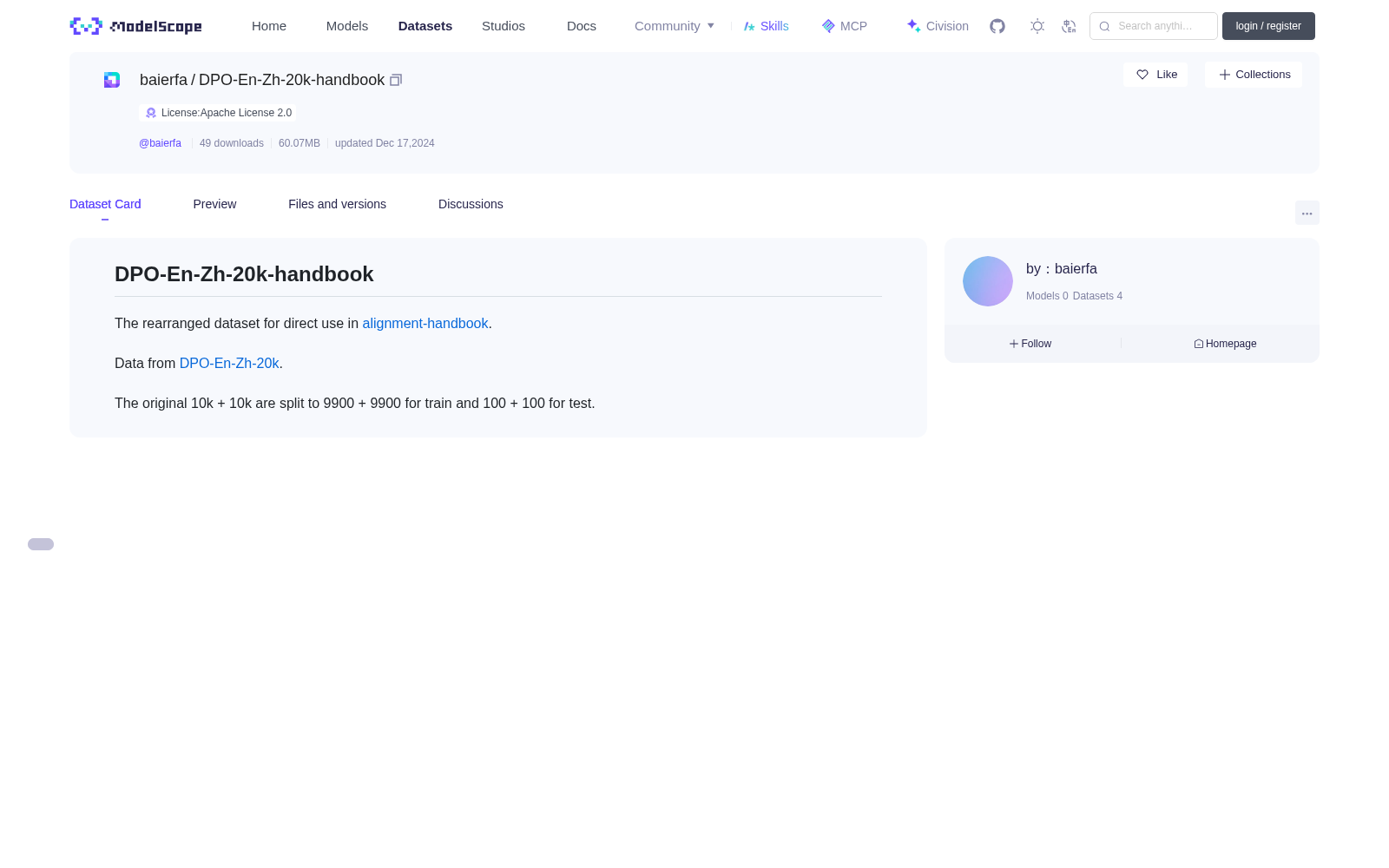Image resolution: width=1389 pixels, height=868 pixels.
Task: Like this dataset
Action: pos(1155,75)
